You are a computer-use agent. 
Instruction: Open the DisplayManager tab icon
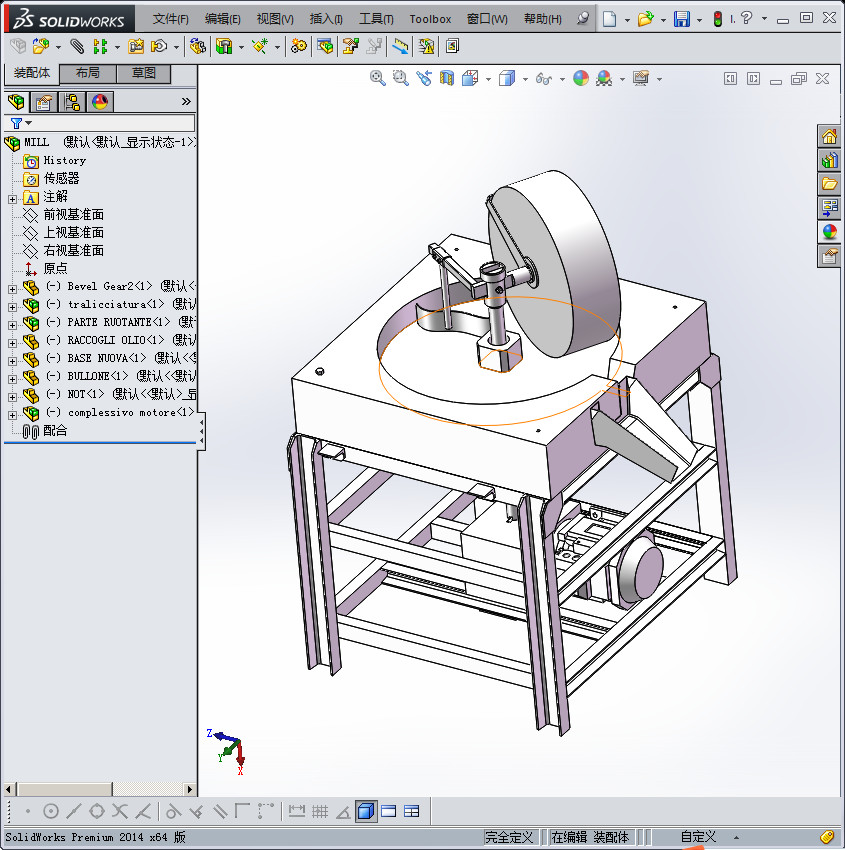[x=100, y=101]
